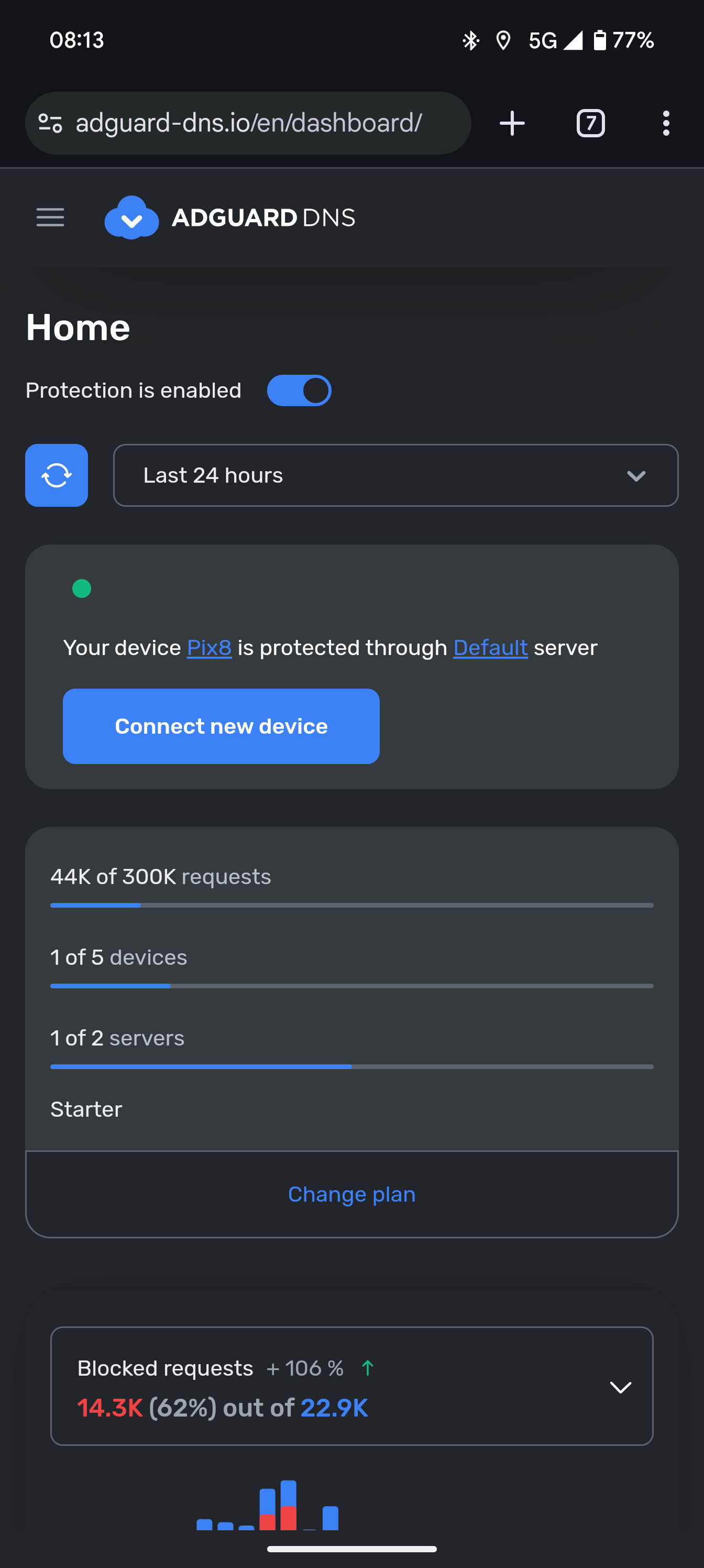The image size is (704, 1568).
Task: Tap the tallest bar in the requests chart
Action: point(289,1505)
